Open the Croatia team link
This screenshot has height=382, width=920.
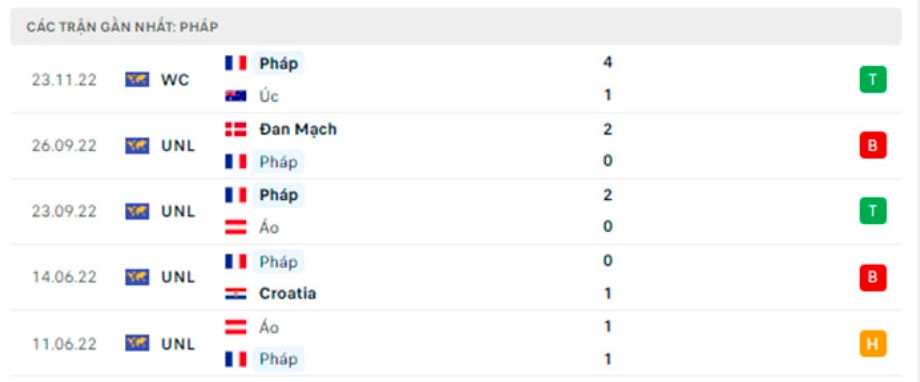(288, 293)
